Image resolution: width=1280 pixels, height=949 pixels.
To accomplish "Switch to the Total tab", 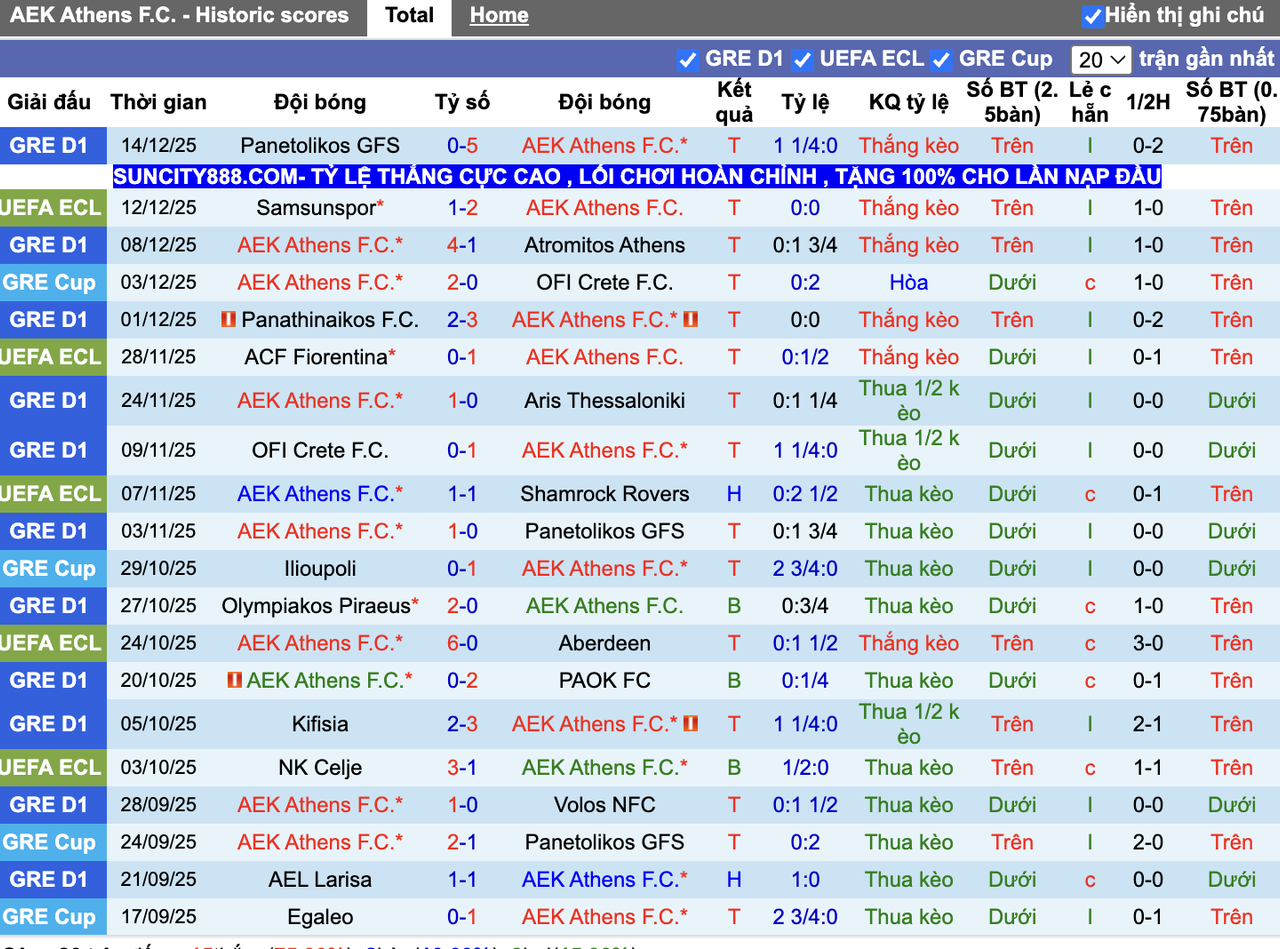I will (410, 16).
